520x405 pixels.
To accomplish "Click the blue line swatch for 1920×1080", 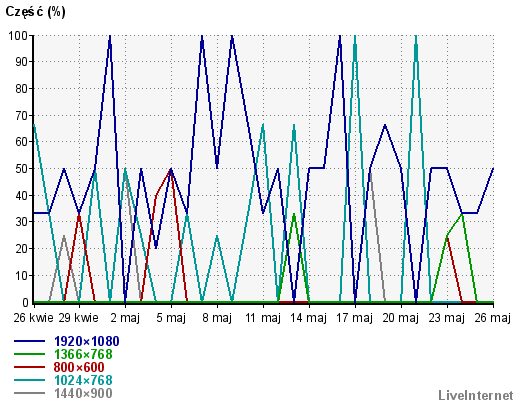I will coord(29,341).
